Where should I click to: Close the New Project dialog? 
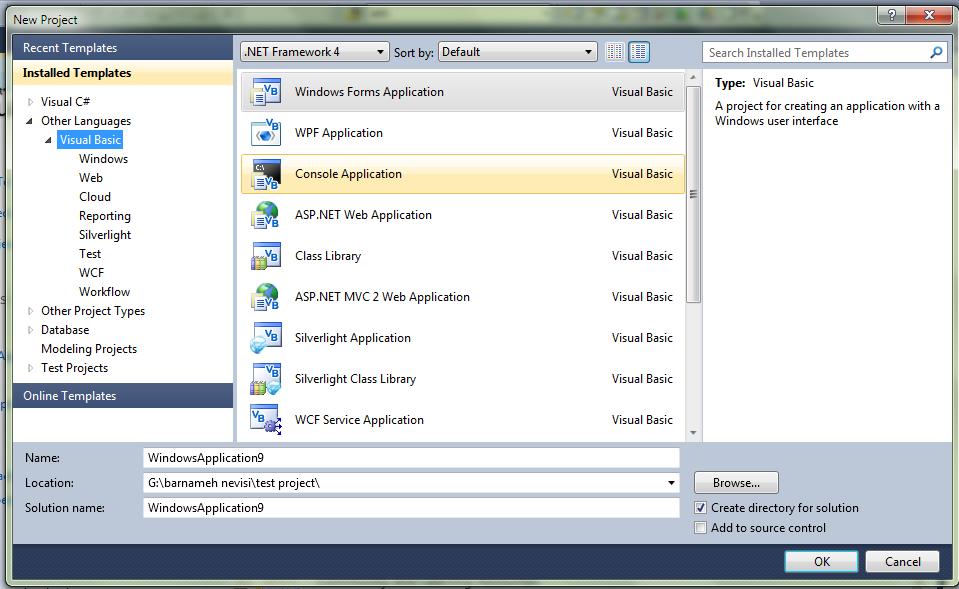coord(929,15)
